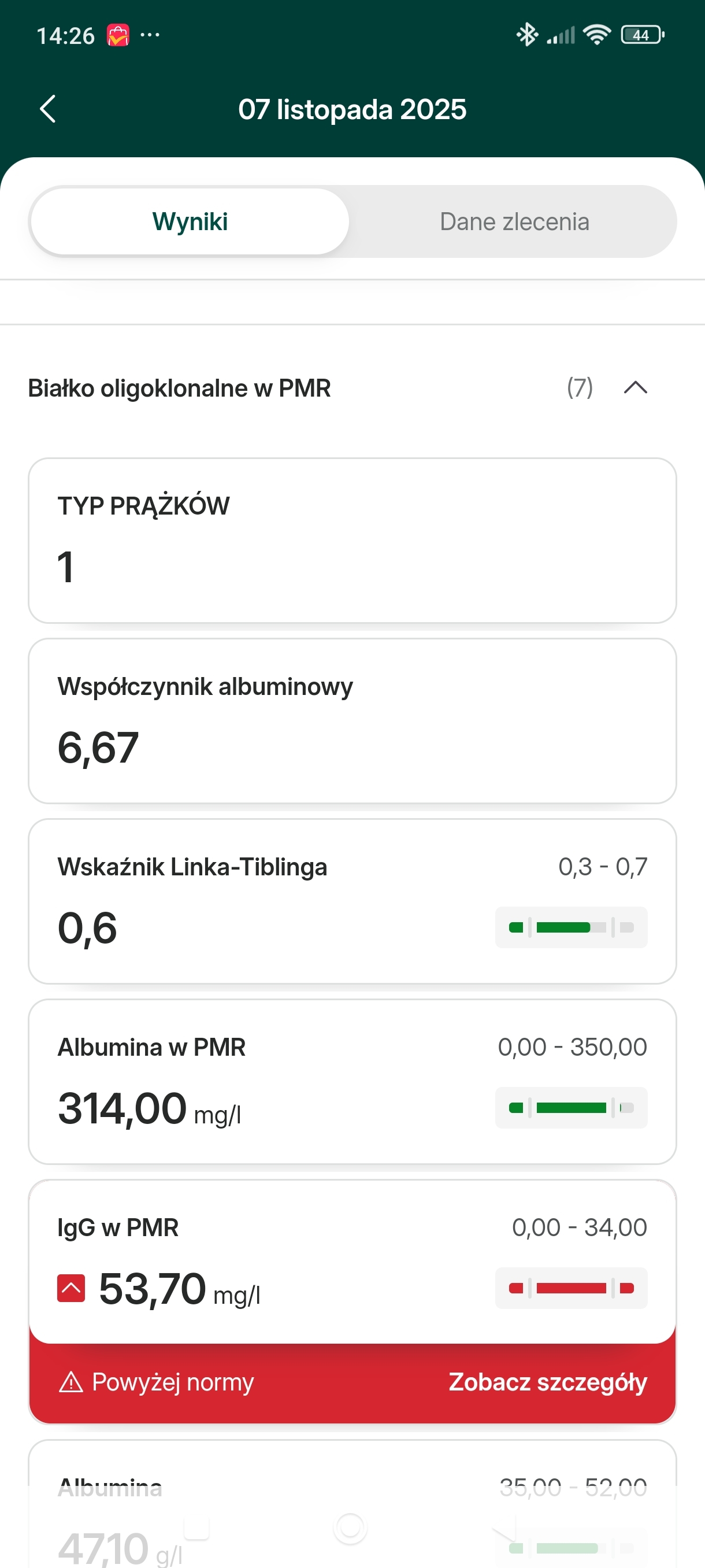The width and height of the screenshot is (705, 1568).
Task: Tap the Albumina w PMR range indicator
Action: 571,1108
